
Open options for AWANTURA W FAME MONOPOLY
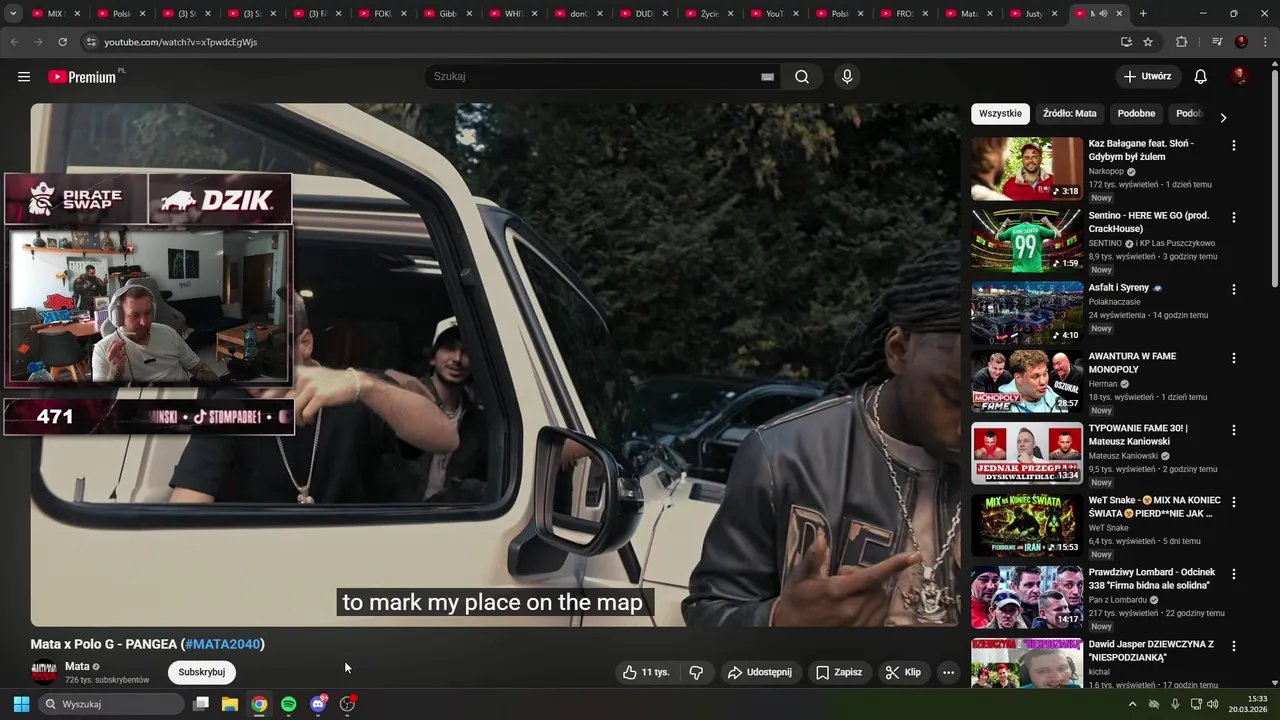click(x=1233, y=358)
